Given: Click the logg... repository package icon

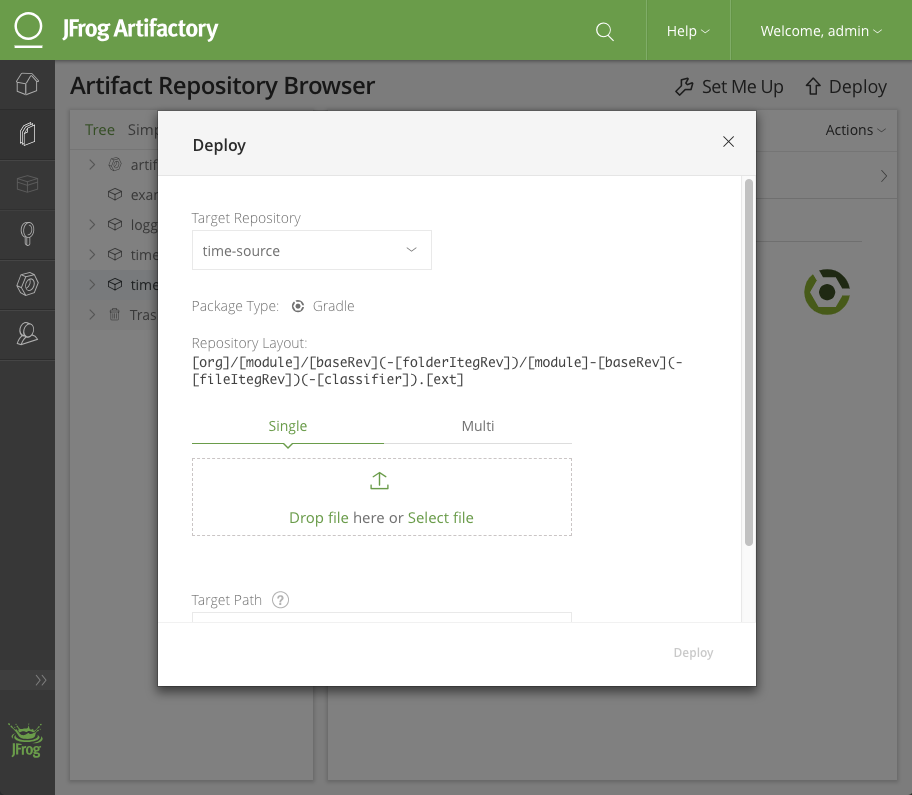Looking at the screenshot, I should [115, 224].
